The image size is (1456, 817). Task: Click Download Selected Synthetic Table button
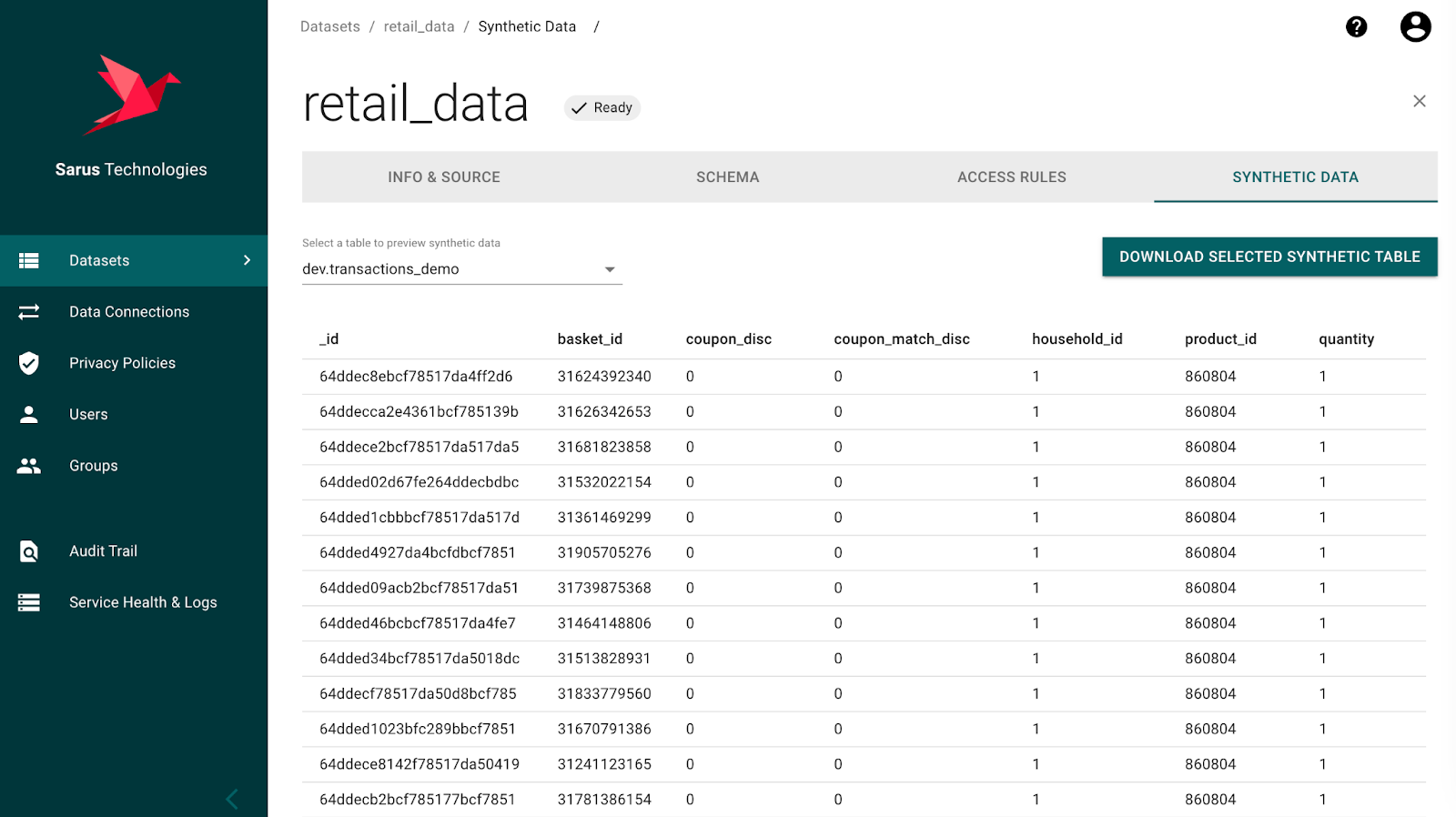[1269, 257]
